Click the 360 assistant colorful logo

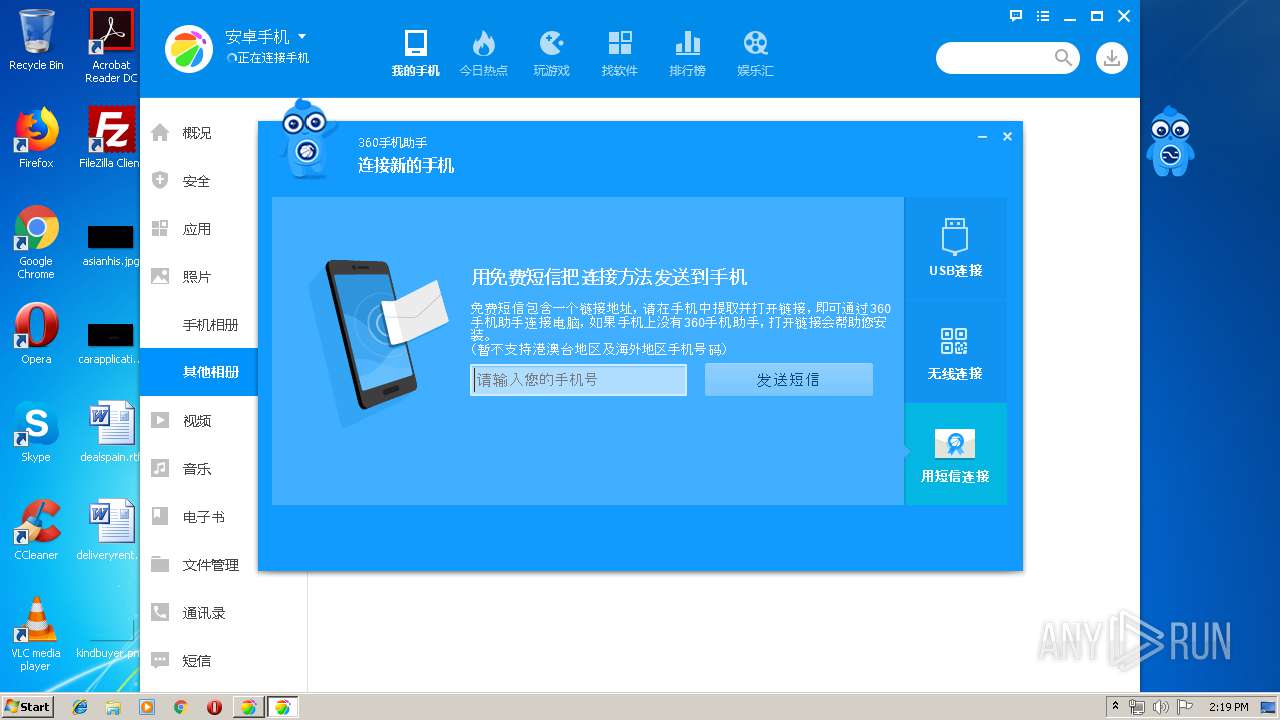(189, 49)
